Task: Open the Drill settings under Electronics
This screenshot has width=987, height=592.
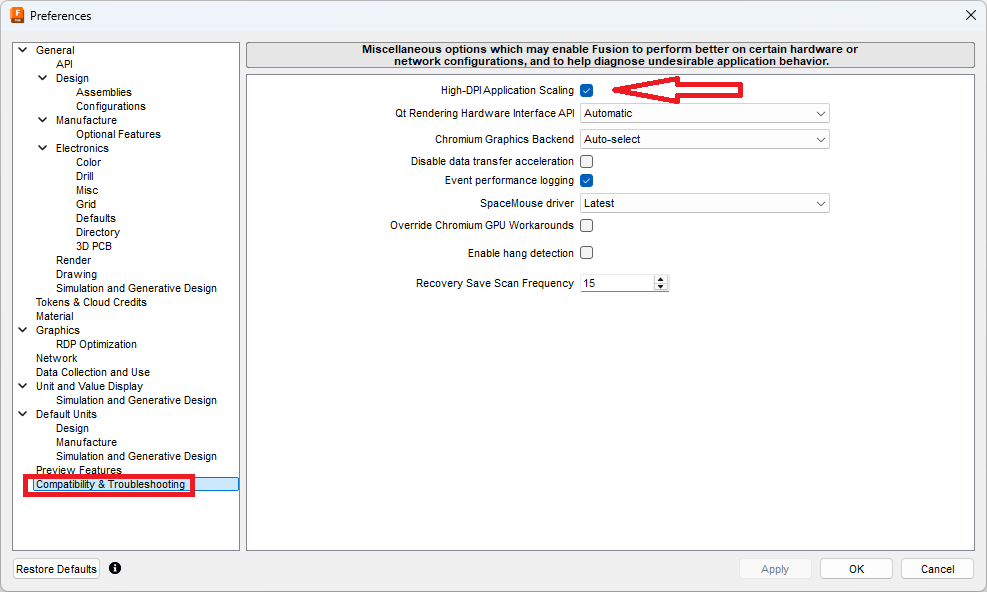Action: (x=85, y=176)
